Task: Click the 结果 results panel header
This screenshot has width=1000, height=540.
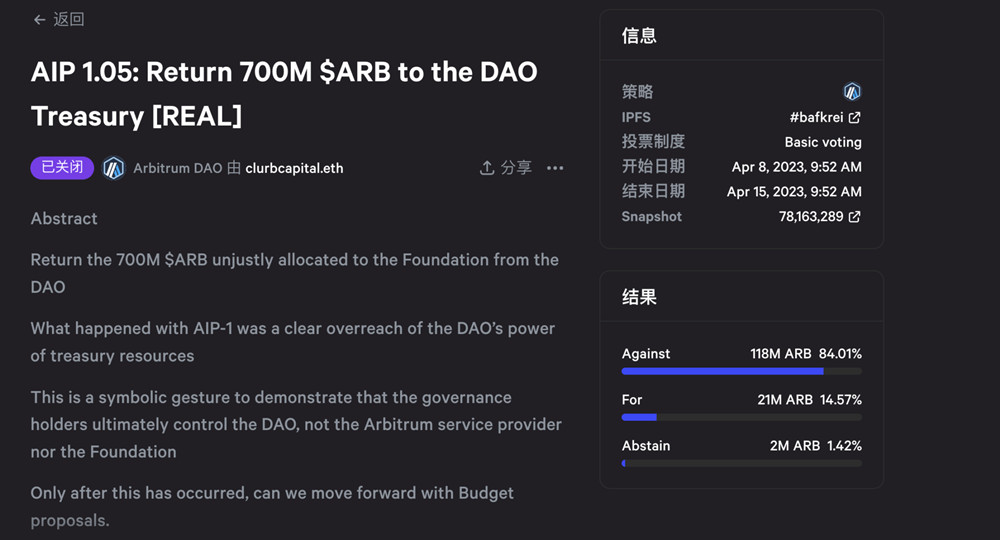Action: pos(639,297)
